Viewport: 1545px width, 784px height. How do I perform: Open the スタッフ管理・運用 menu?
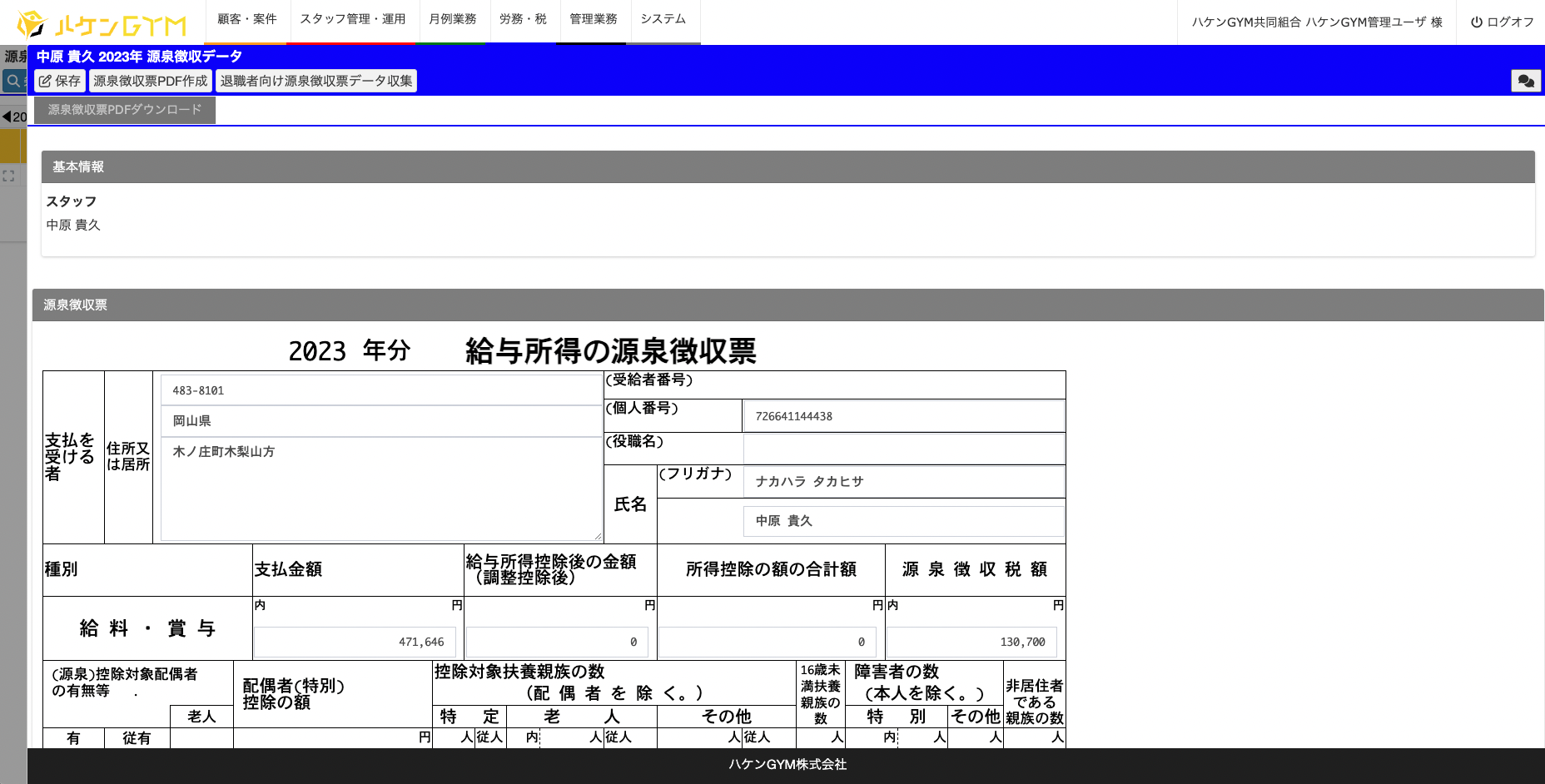click(x=353, y=19)
